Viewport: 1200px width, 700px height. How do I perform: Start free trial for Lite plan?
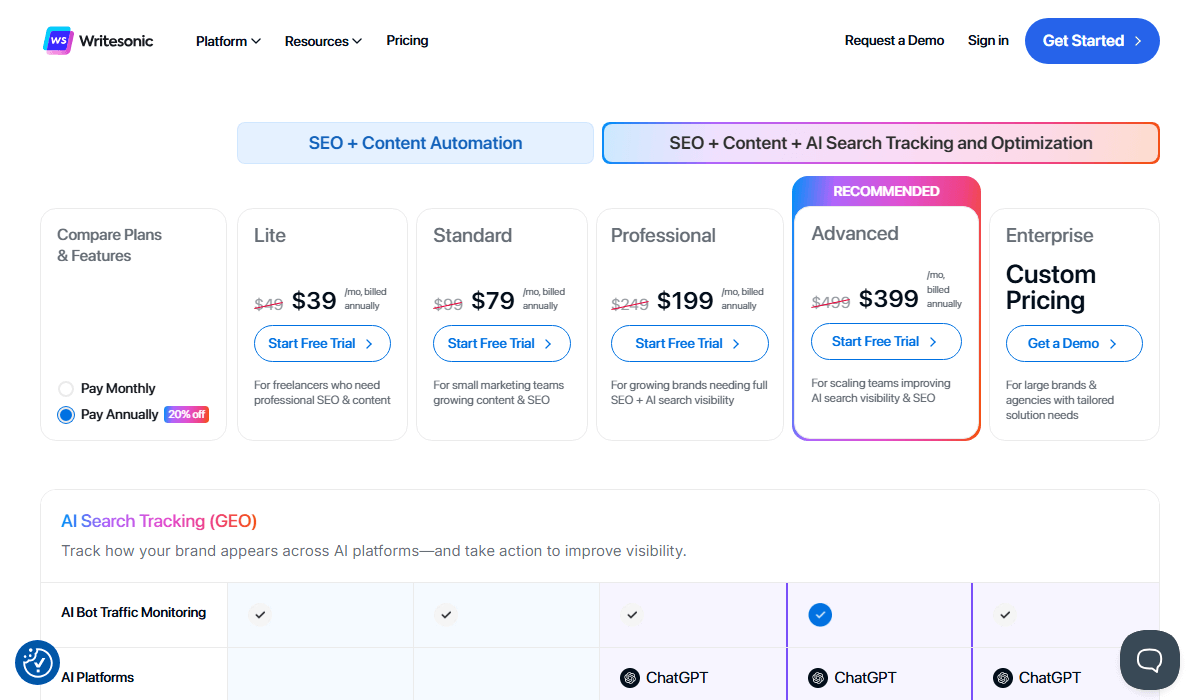321,343
